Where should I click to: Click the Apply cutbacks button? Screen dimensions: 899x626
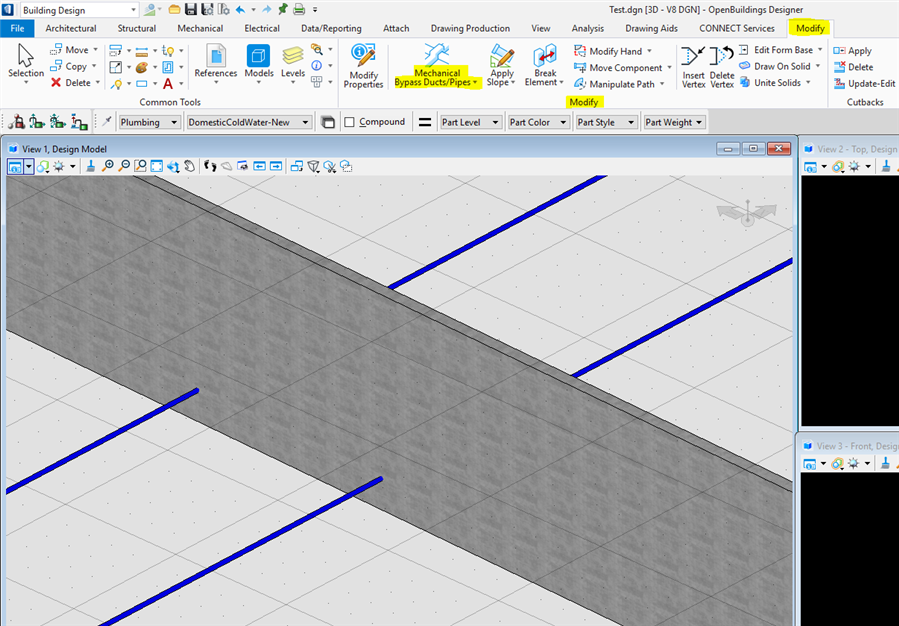click(853, 51)
